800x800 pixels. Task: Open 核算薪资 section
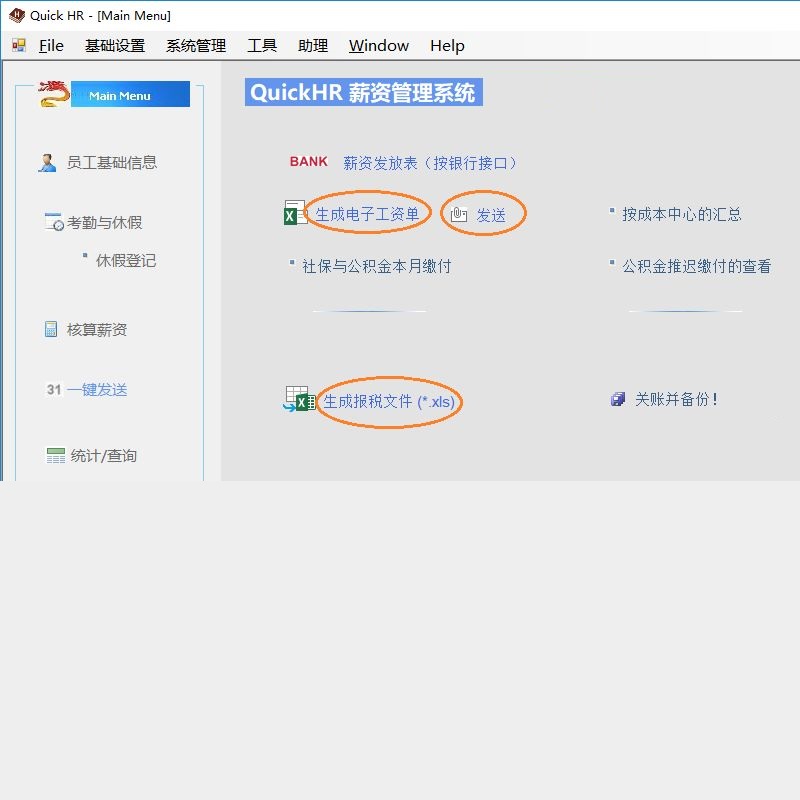click(x=97, y=330)
